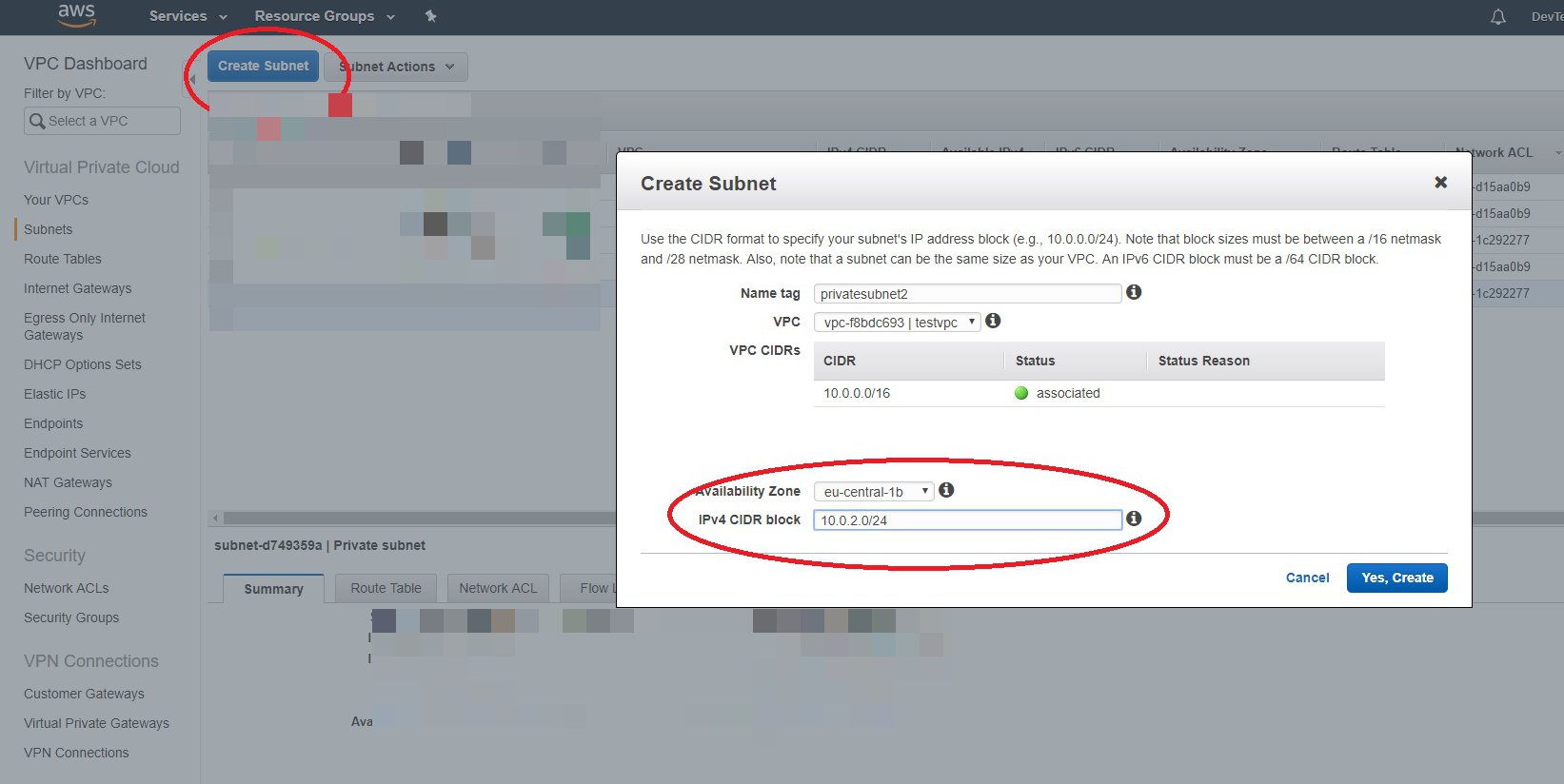The image size is (1564, 784).
Task: Click the pin shortcut icon in top bar
Action: (431, 16)
